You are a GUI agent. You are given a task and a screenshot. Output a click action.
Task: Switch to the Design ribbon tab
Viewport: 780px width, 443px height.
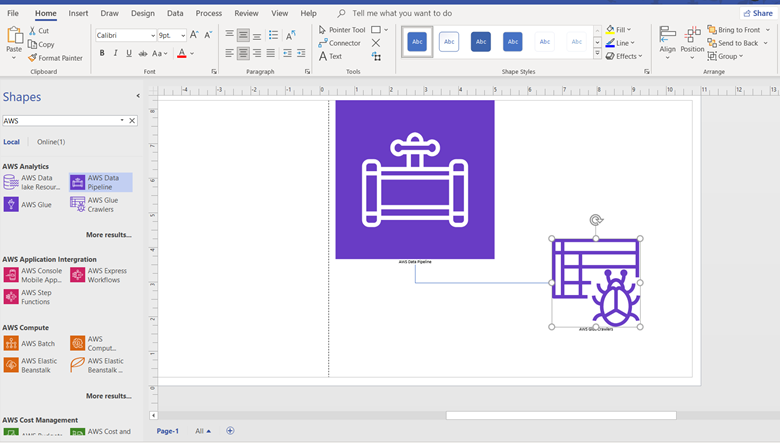coord(143,13)
